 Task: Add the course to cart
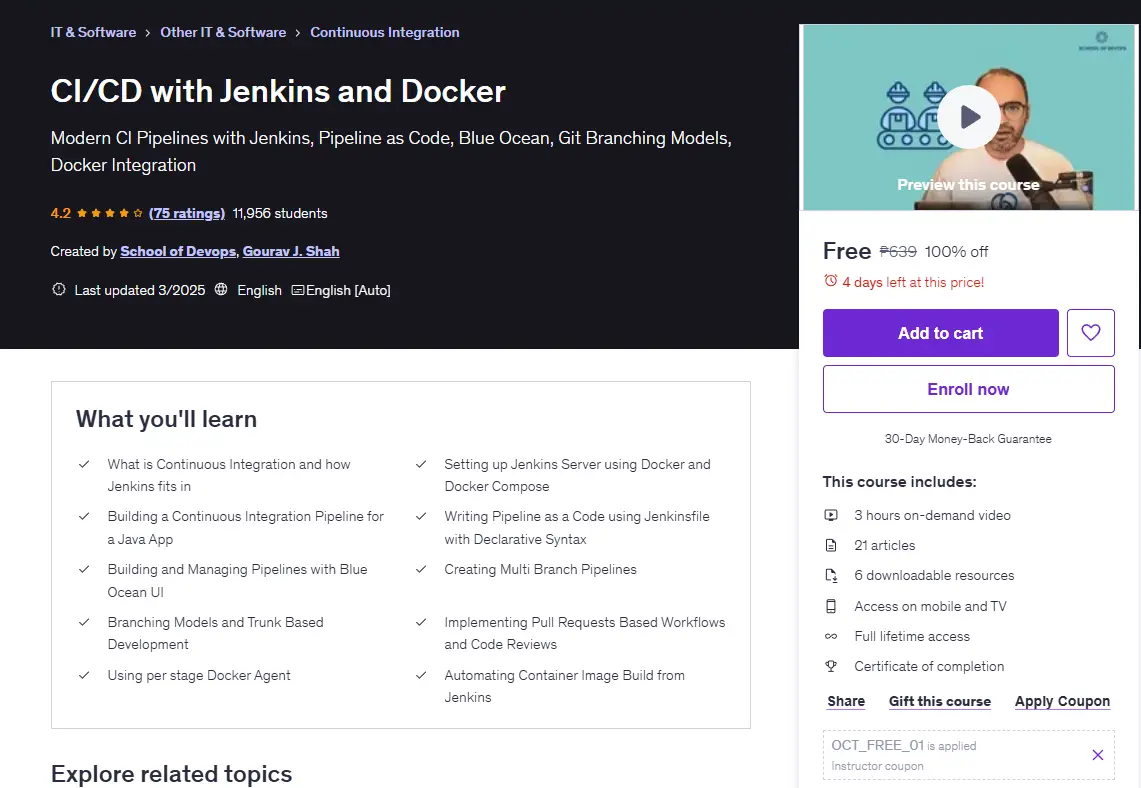940,333
